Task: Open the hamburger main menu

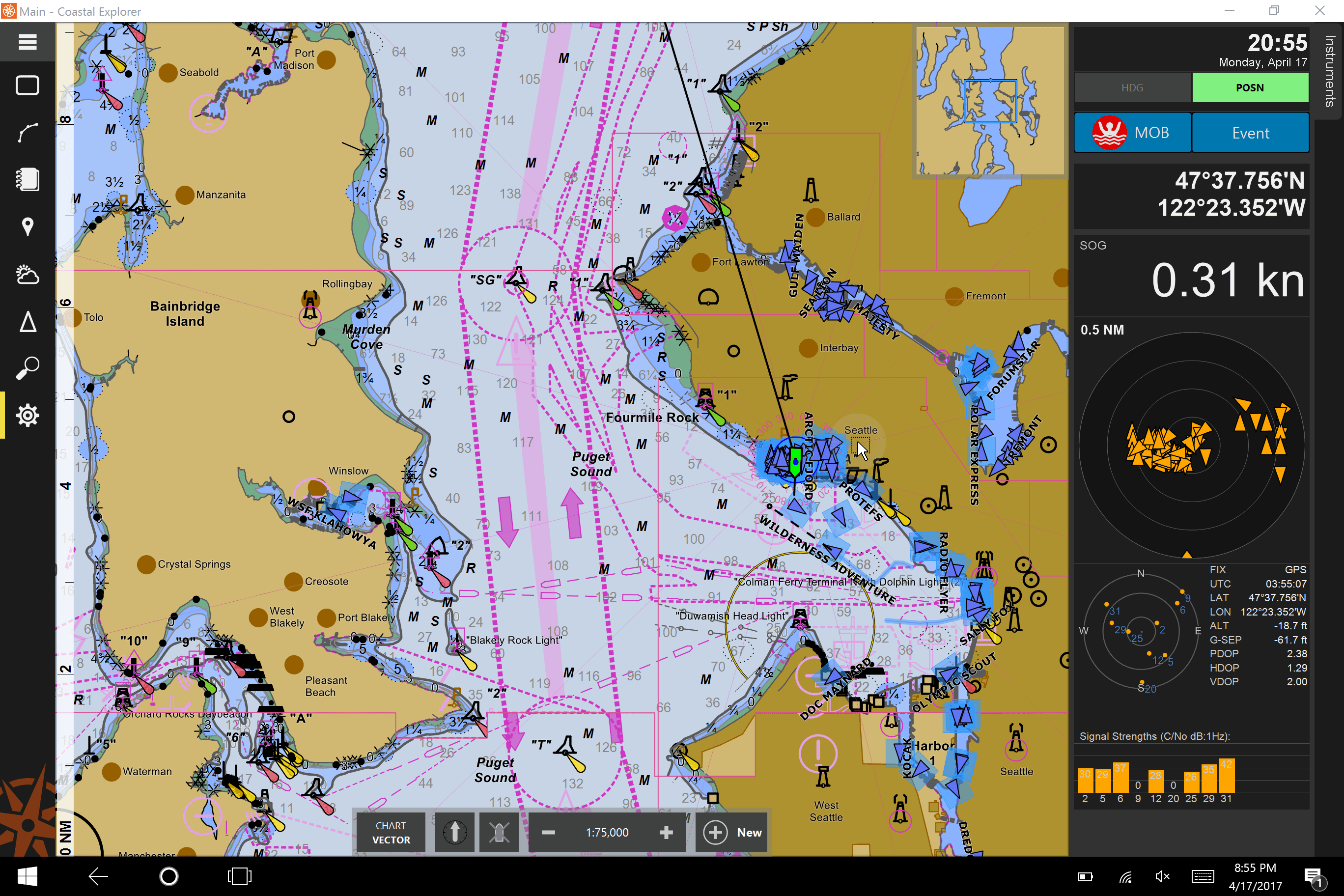Action: coord(27,42)
